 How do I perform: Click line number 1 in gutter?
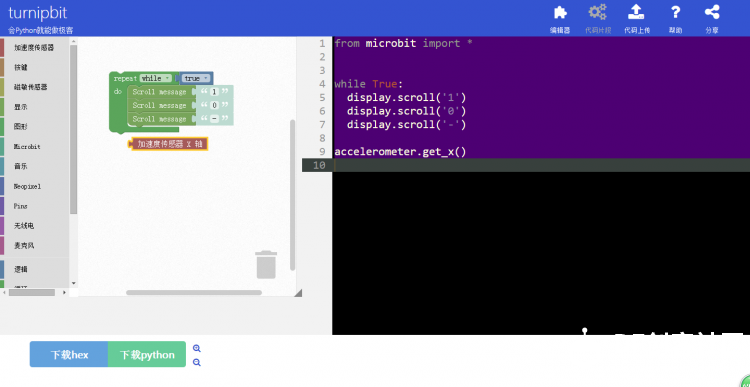click(322, 44)
